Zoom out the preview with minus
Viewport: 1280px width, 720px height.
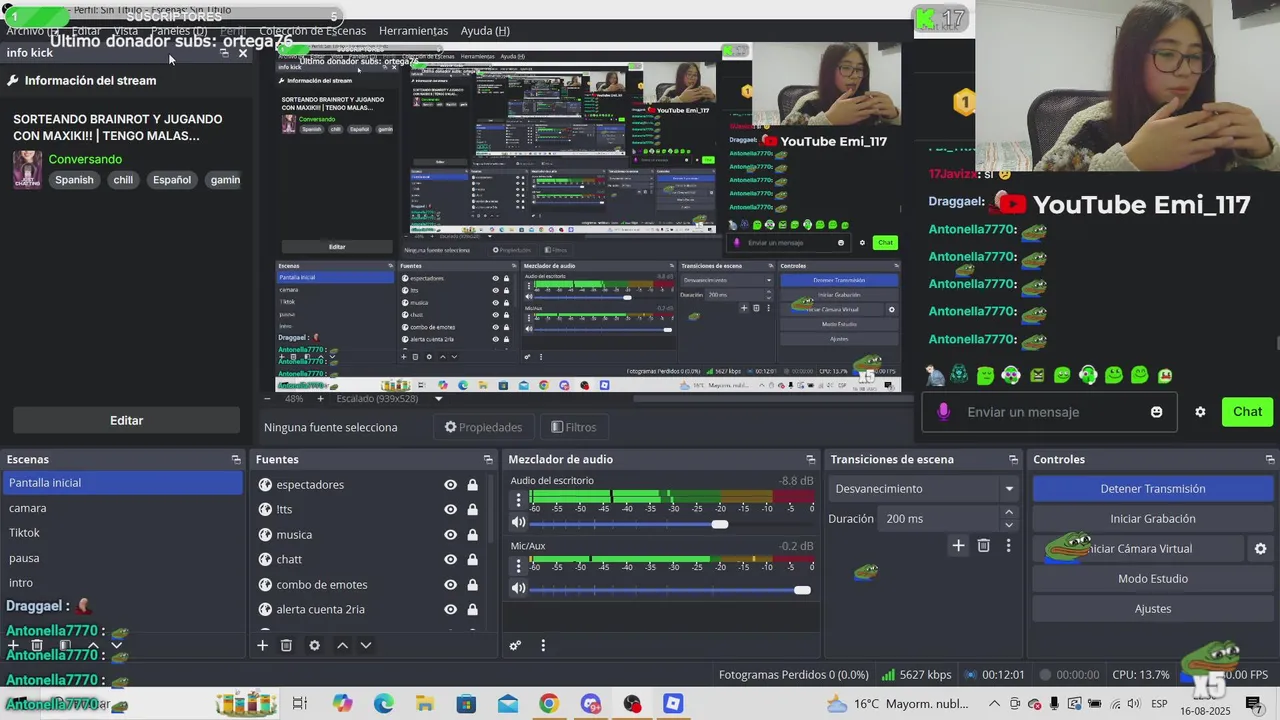268,398
